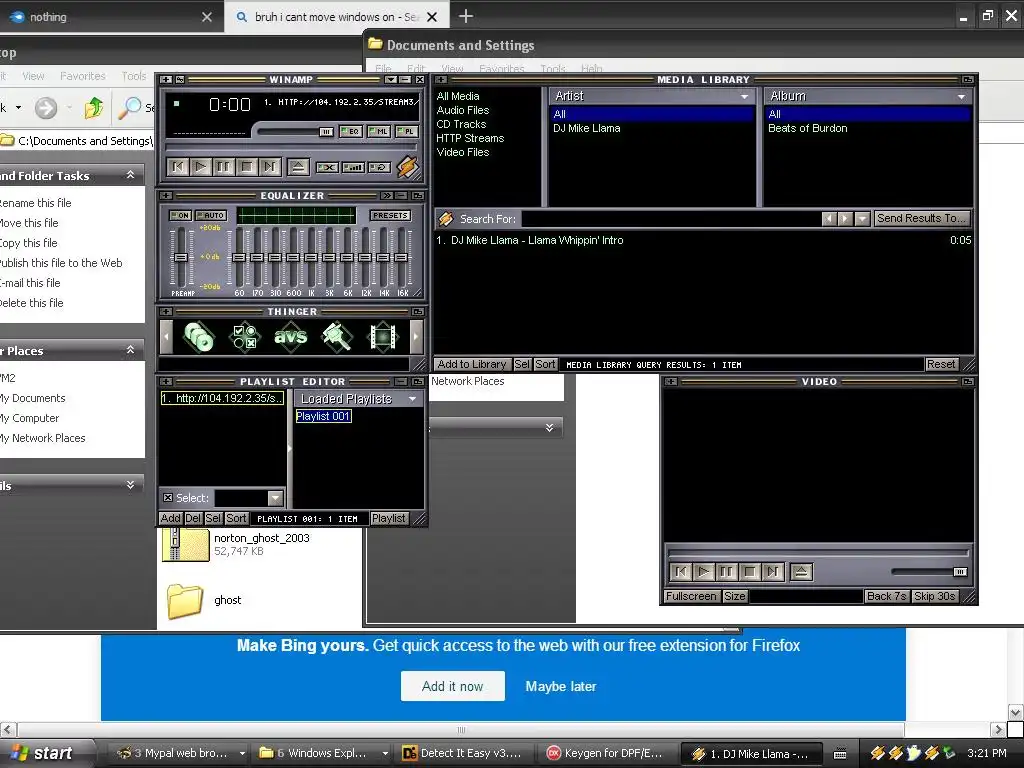Screen dimensions: 1024x768
Task: Open dropdown arrow beside Send Results To
Action: click(862, 219)
